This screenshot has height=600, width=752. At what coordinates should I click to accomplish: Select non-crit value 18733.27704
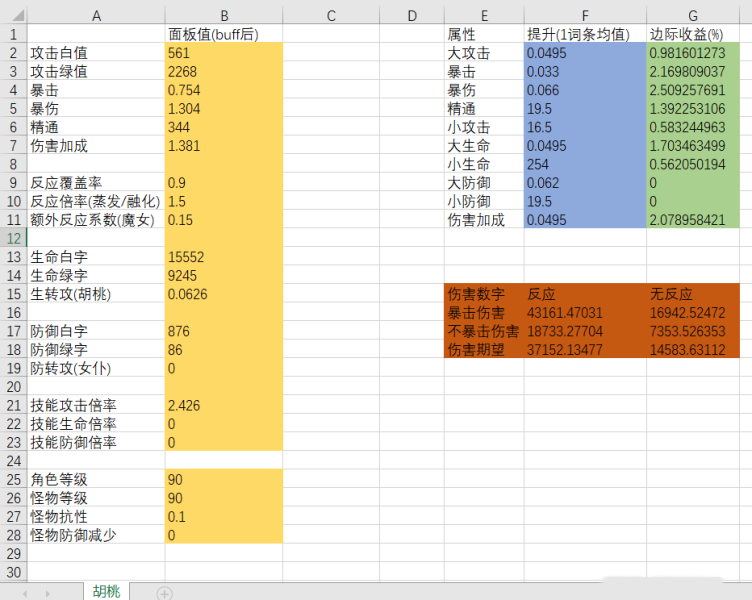pyautogui.click(x=585, y=331)
